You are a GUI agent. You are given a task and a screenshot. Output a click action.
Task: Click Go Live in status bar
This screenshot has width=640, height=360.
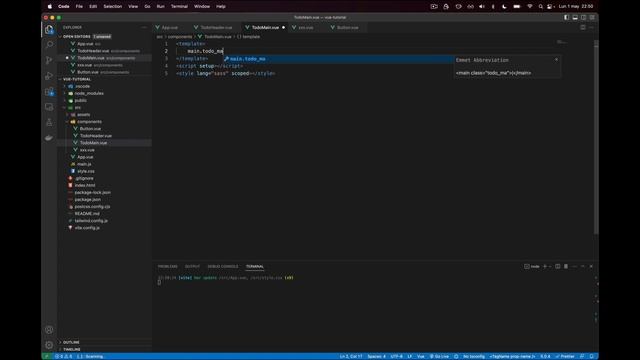[x=439, y=356]
